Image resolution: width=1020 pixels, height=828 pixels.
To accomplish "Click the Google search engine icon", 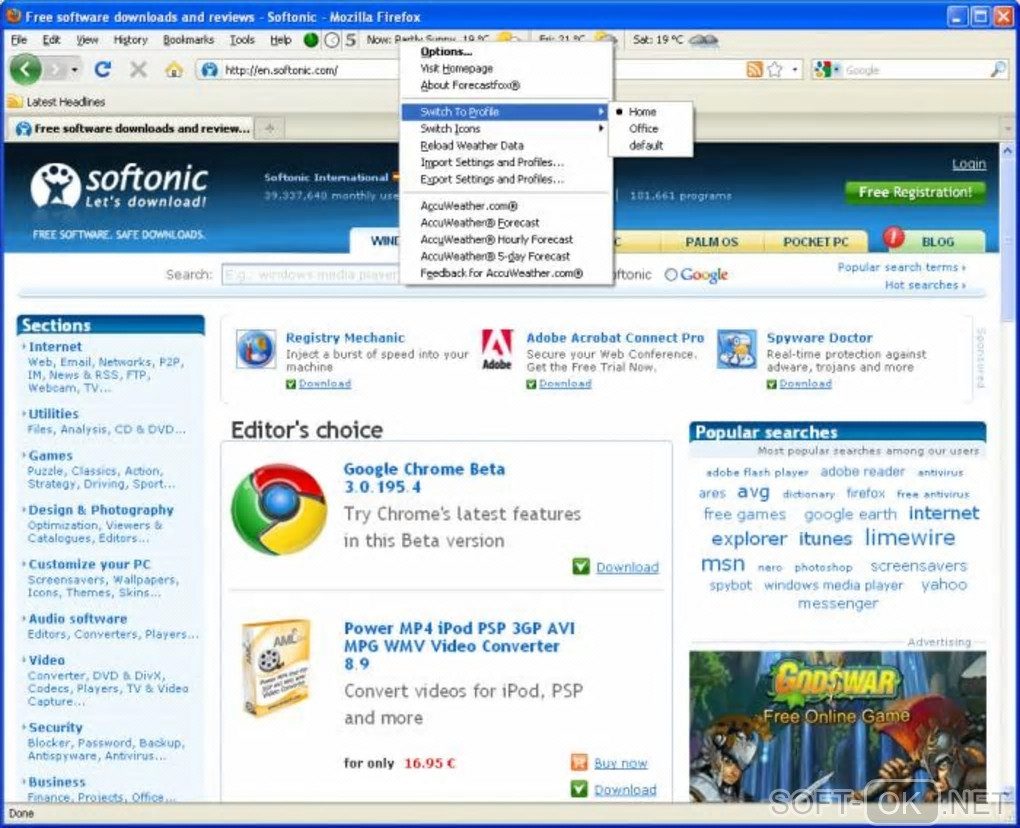I will pos(823,69).
